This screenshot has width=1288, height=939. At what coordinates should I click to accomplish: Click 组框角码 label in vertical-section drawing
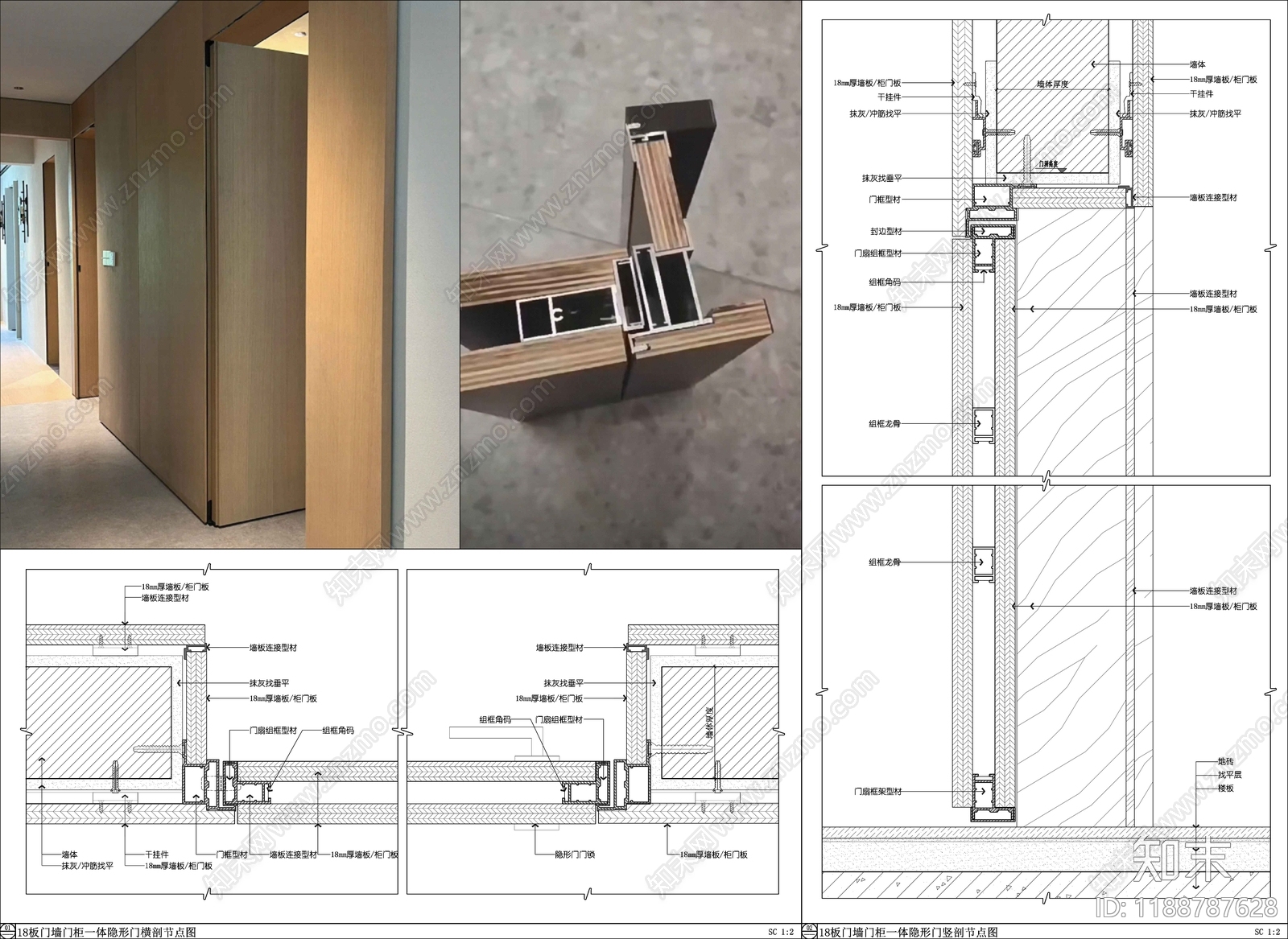coord(885,282)
